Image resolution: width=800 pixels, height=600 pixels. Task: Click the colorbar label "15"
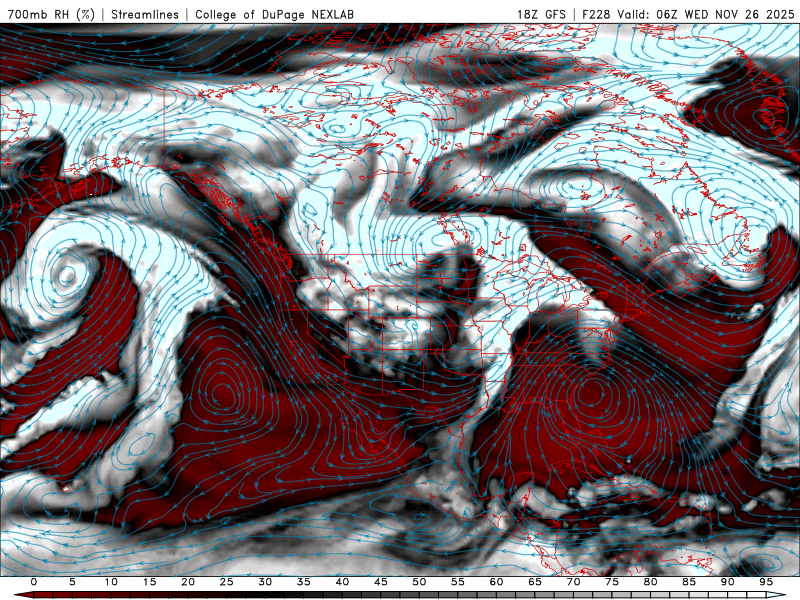click(x=149, y=582)
